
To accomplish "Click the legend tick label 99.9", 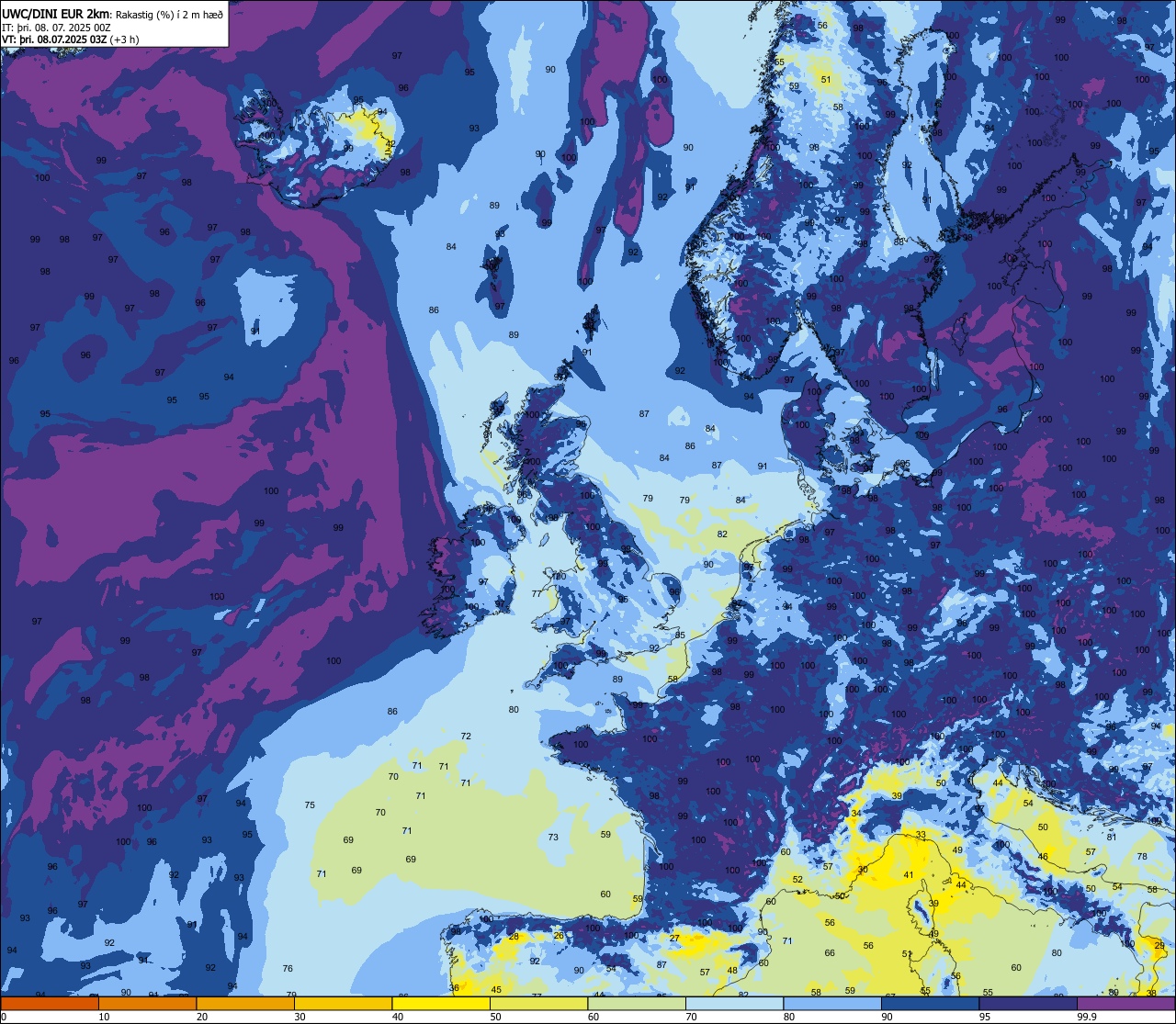I will (1088, 1017).
